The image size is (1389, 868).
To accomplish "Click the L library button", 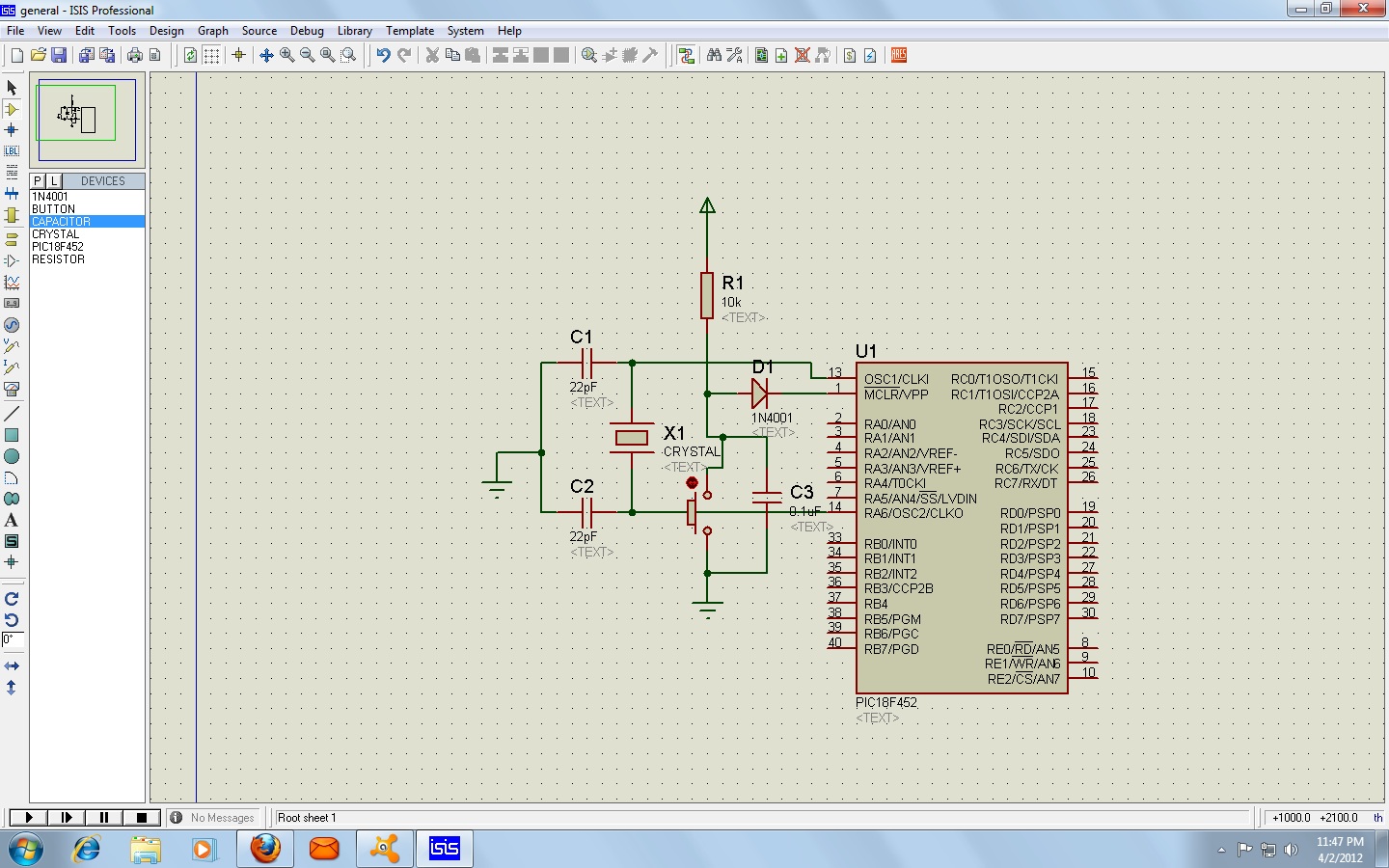I will [x=54, y=180].
